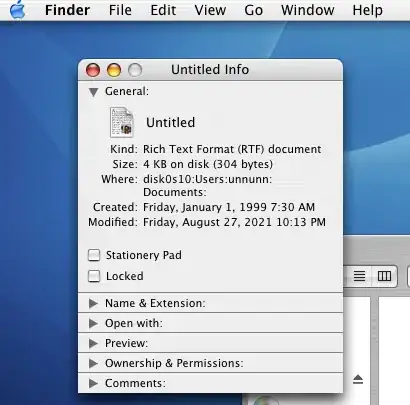Viewport: 410px width, 405px height.
Task: Minimize the Untitled Info window
Action: coord(114,70)
